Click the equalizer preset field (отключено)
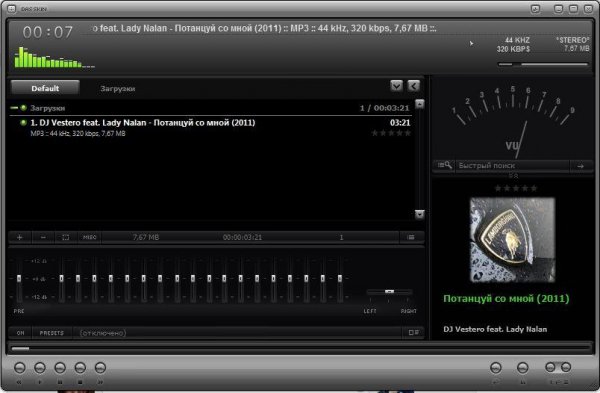 (x=236, y=333)
